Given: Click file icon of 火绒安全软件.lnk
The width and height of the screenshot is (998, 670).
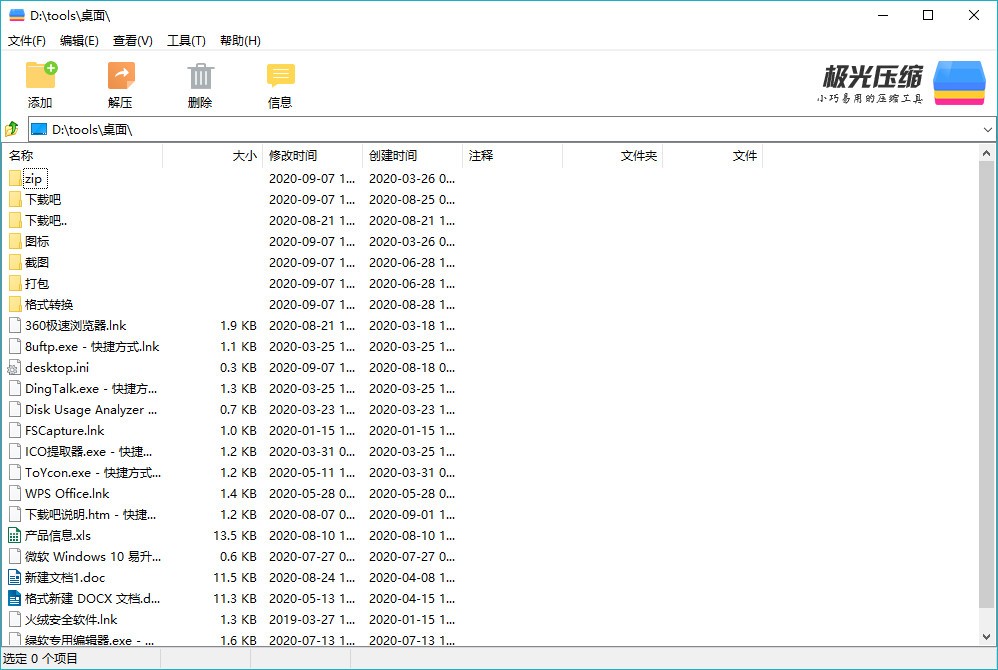Looking at the screenshot, I should 15,619.
